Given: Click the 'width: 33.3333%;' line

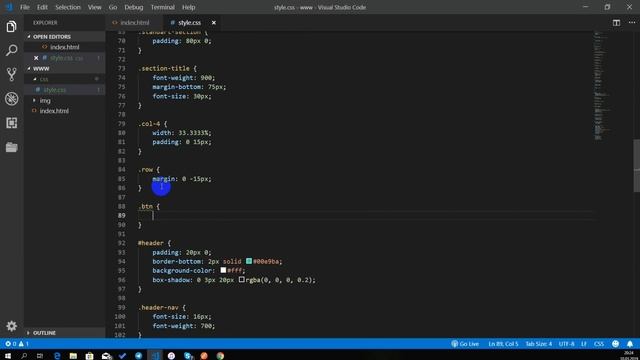Looking at the screenshot, I should [182, 133].
